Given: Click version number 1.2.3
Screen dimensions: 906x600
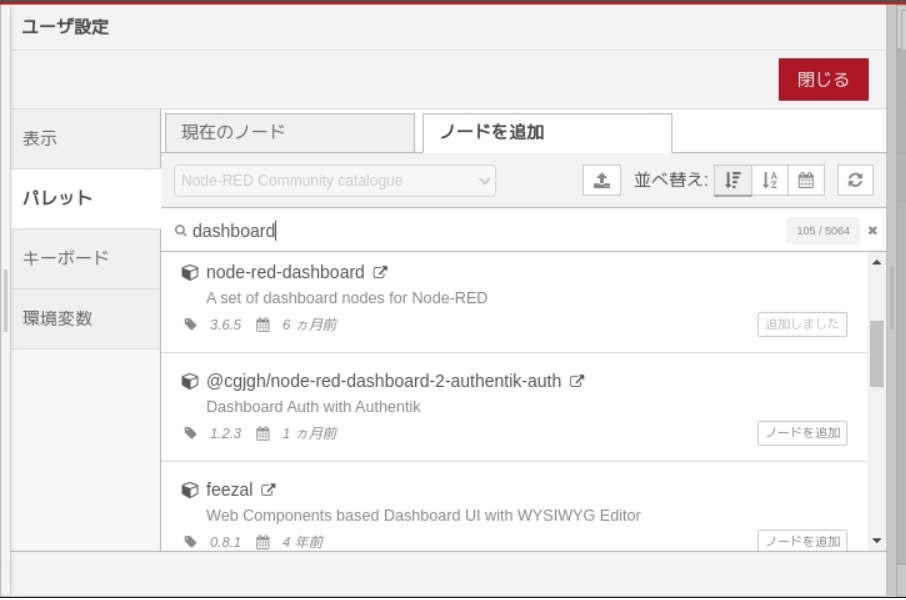Looking at the screenshot, I should pyautogui.click(x=225, y=434).
